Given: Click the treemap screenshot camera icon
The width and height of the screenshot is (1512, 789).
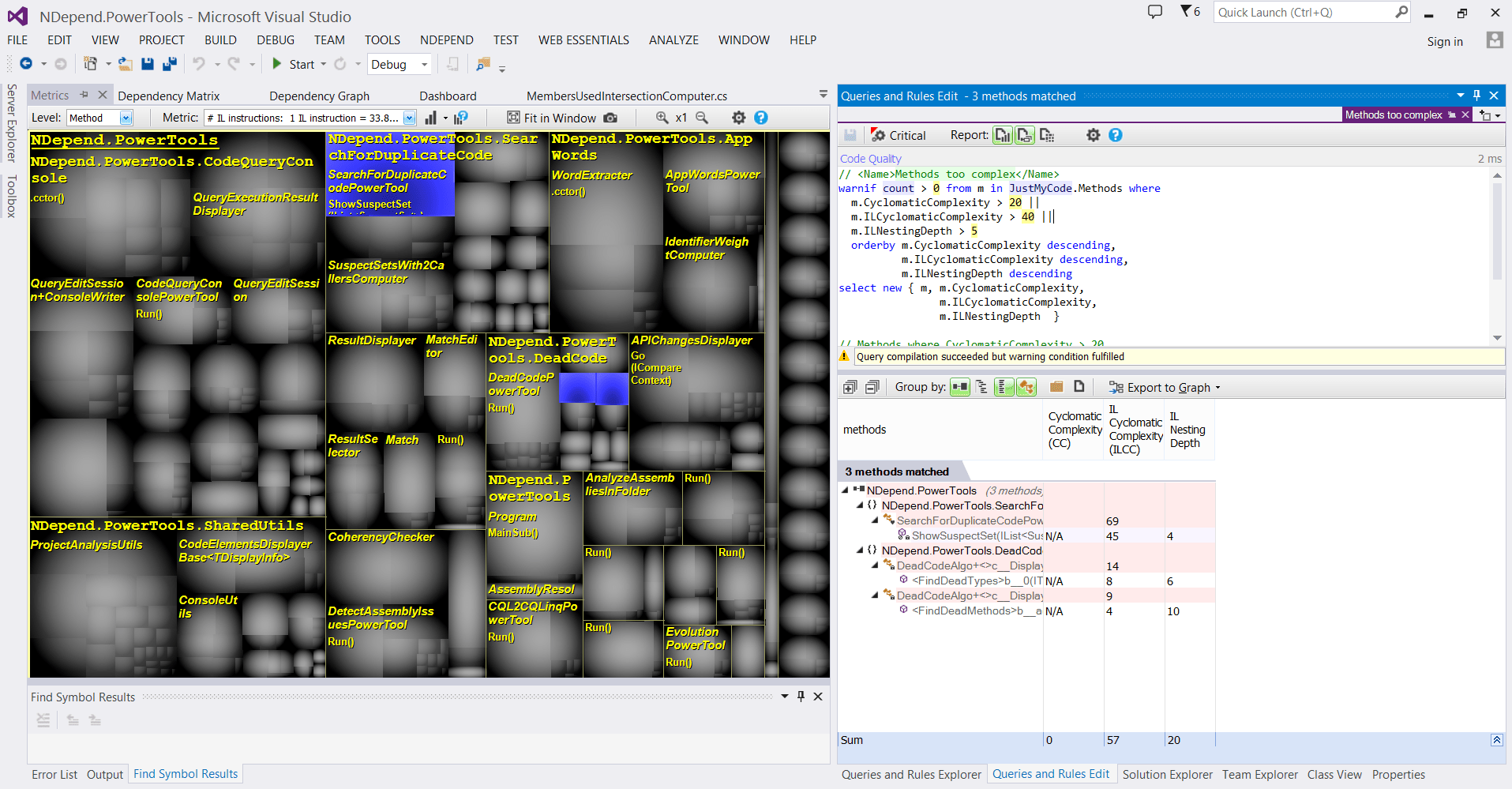Looking at the screenshot, I should [610, 118].
